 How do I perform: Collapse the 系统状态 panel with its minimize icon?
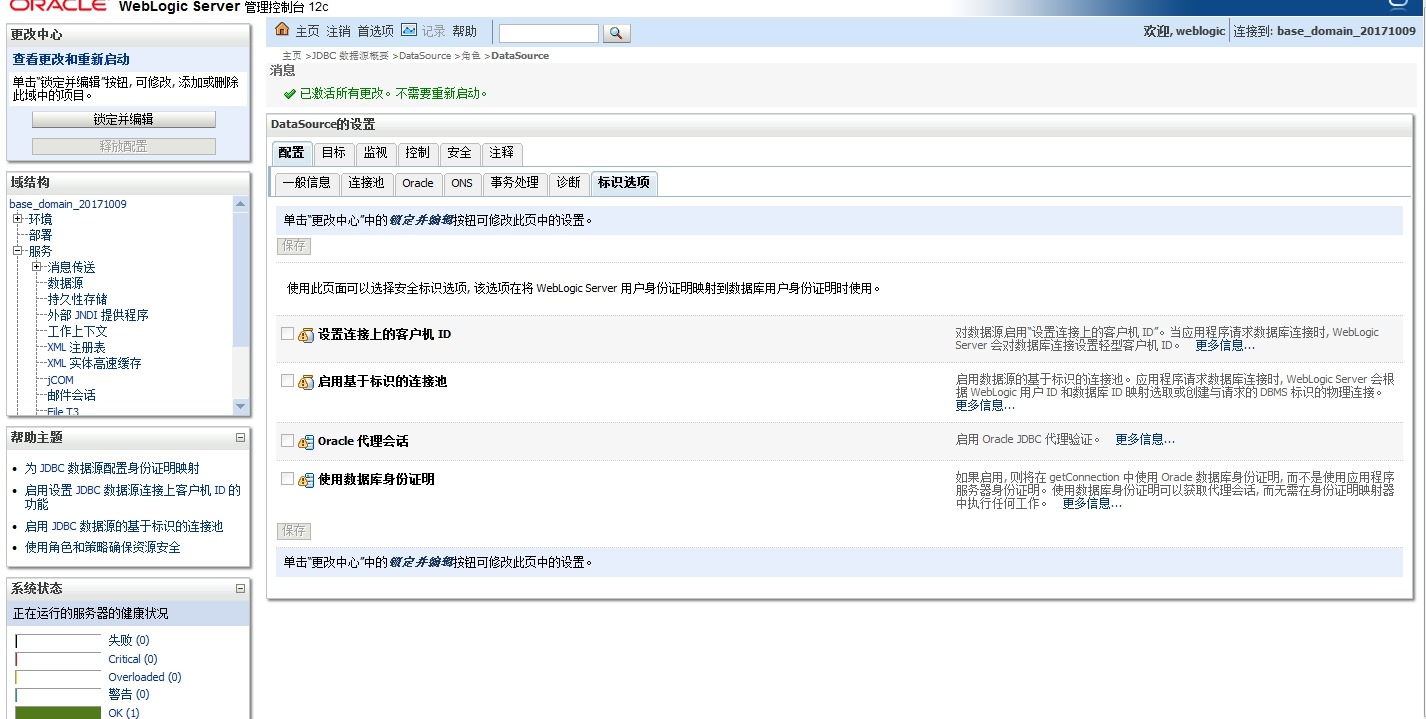coord(240,589)
